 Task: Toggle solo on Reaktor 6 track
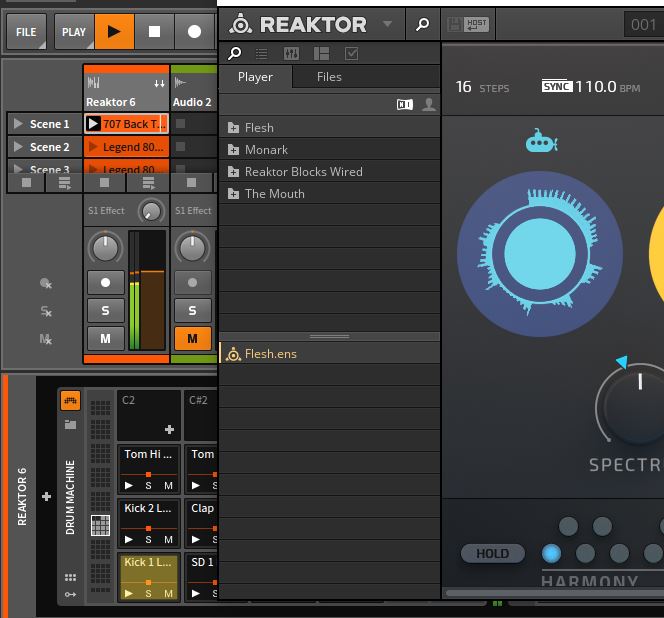point(105,310)
